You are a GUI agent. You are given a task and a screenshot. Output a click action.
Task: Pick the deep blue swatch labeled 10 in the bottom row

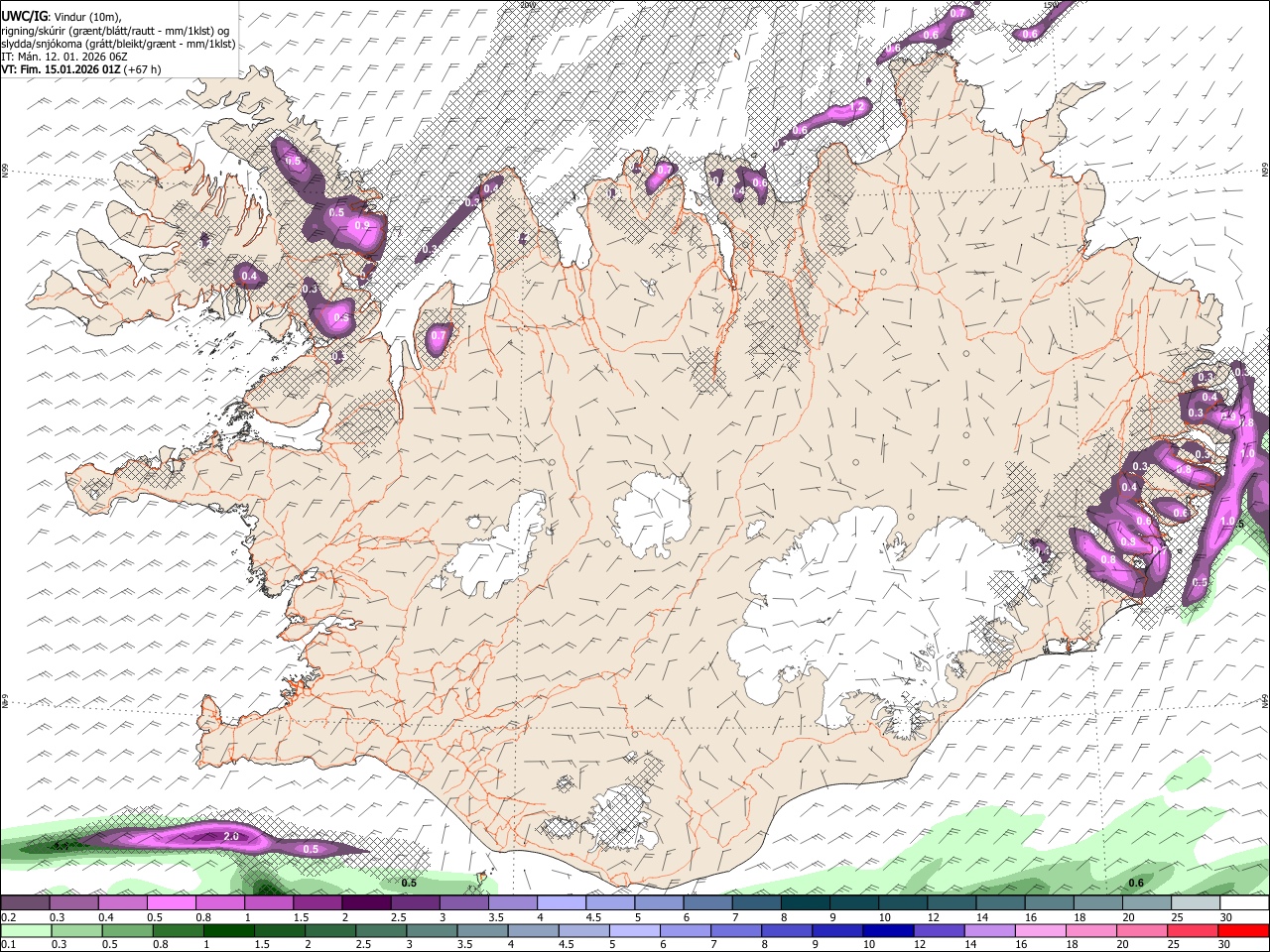pyautogui.click(x=887, y=931)
